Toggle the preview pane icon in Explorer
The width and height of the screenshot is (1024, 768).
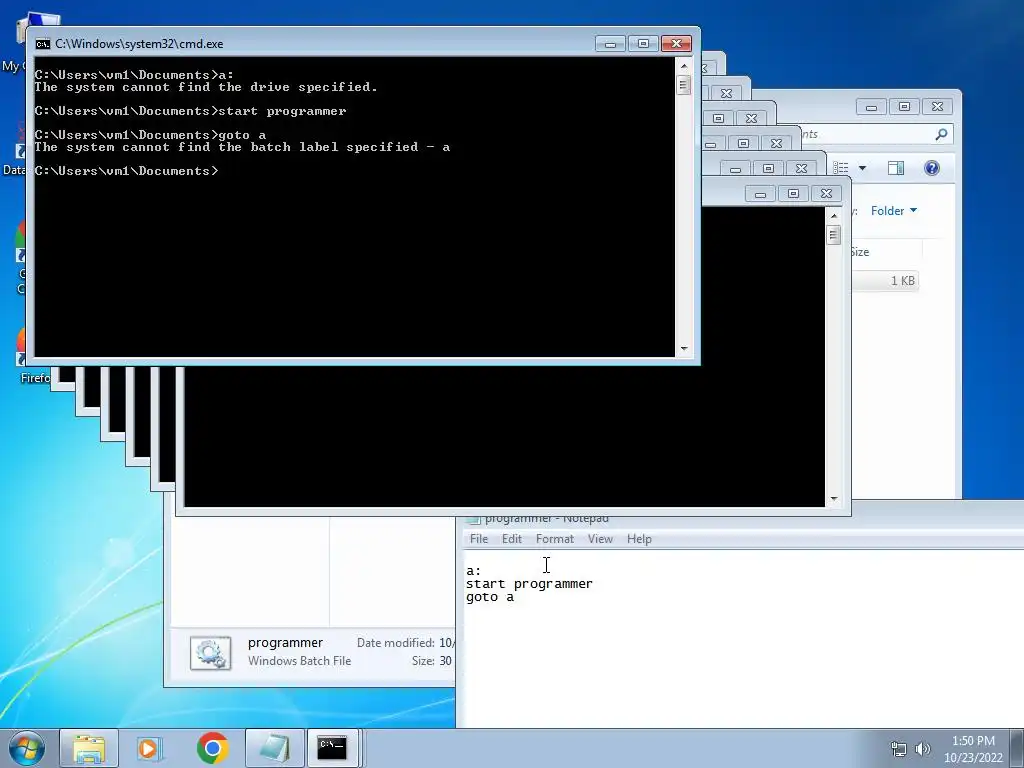(x=896, y=168)
